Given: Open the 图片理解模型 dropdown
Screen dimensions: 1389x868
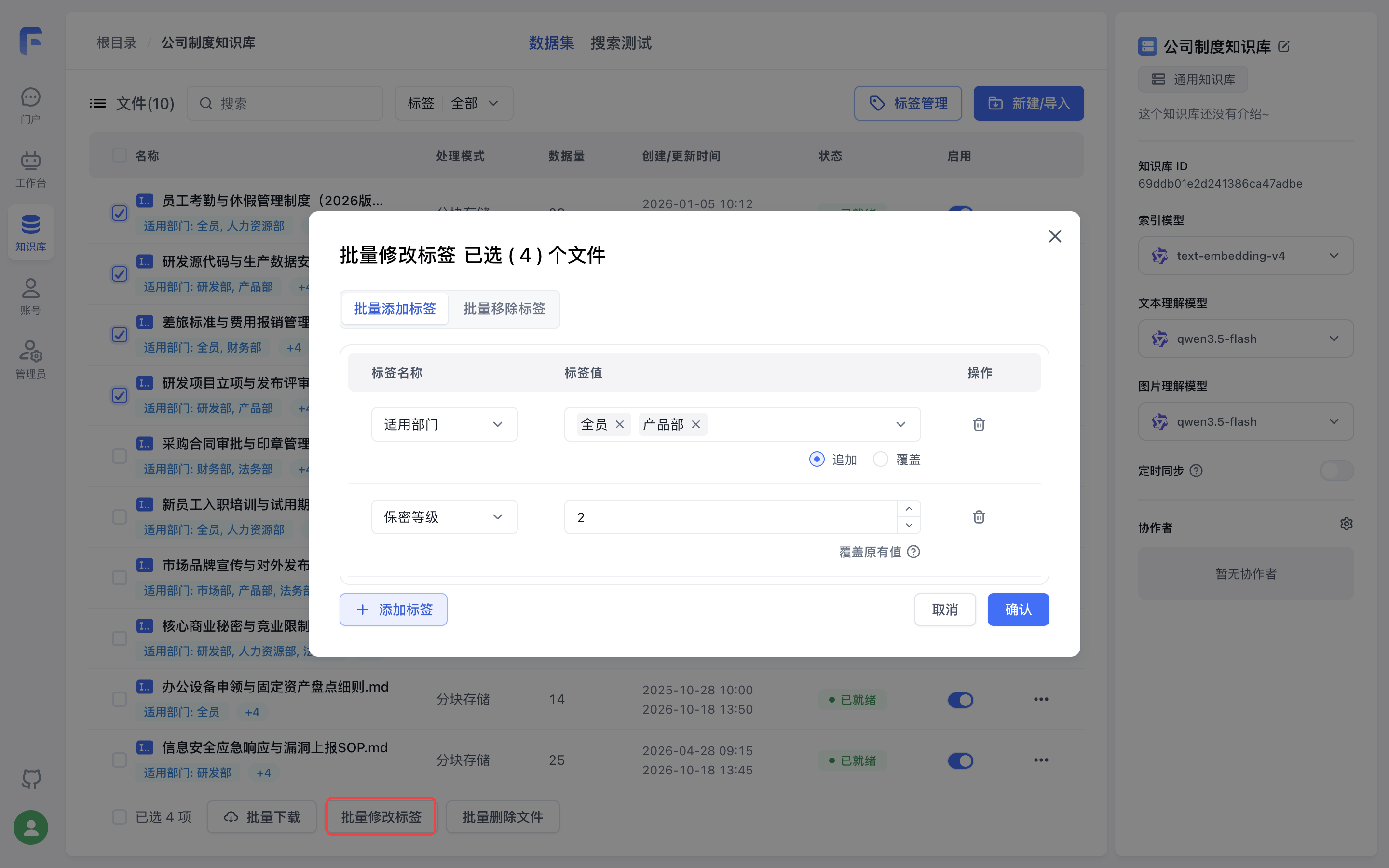Looking at the screenshot, I should [x=1245, y=421].
